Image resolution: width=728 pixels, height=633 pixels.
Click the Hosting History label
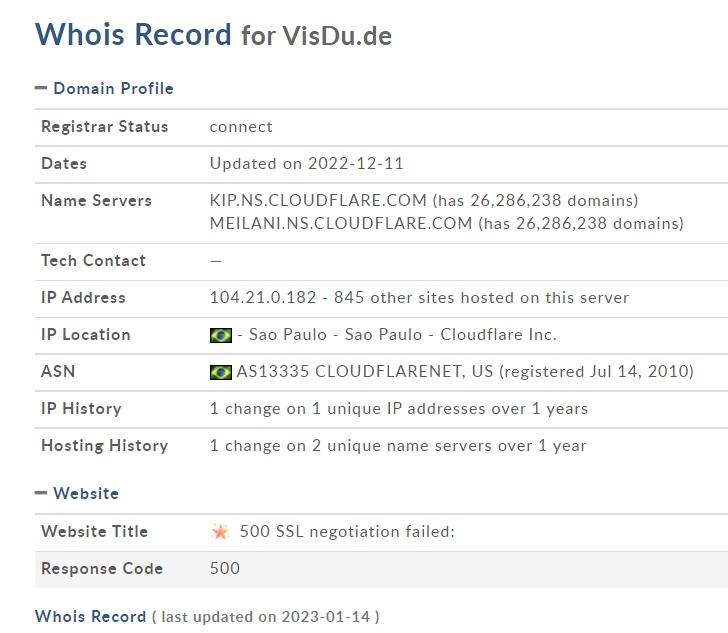104,445
